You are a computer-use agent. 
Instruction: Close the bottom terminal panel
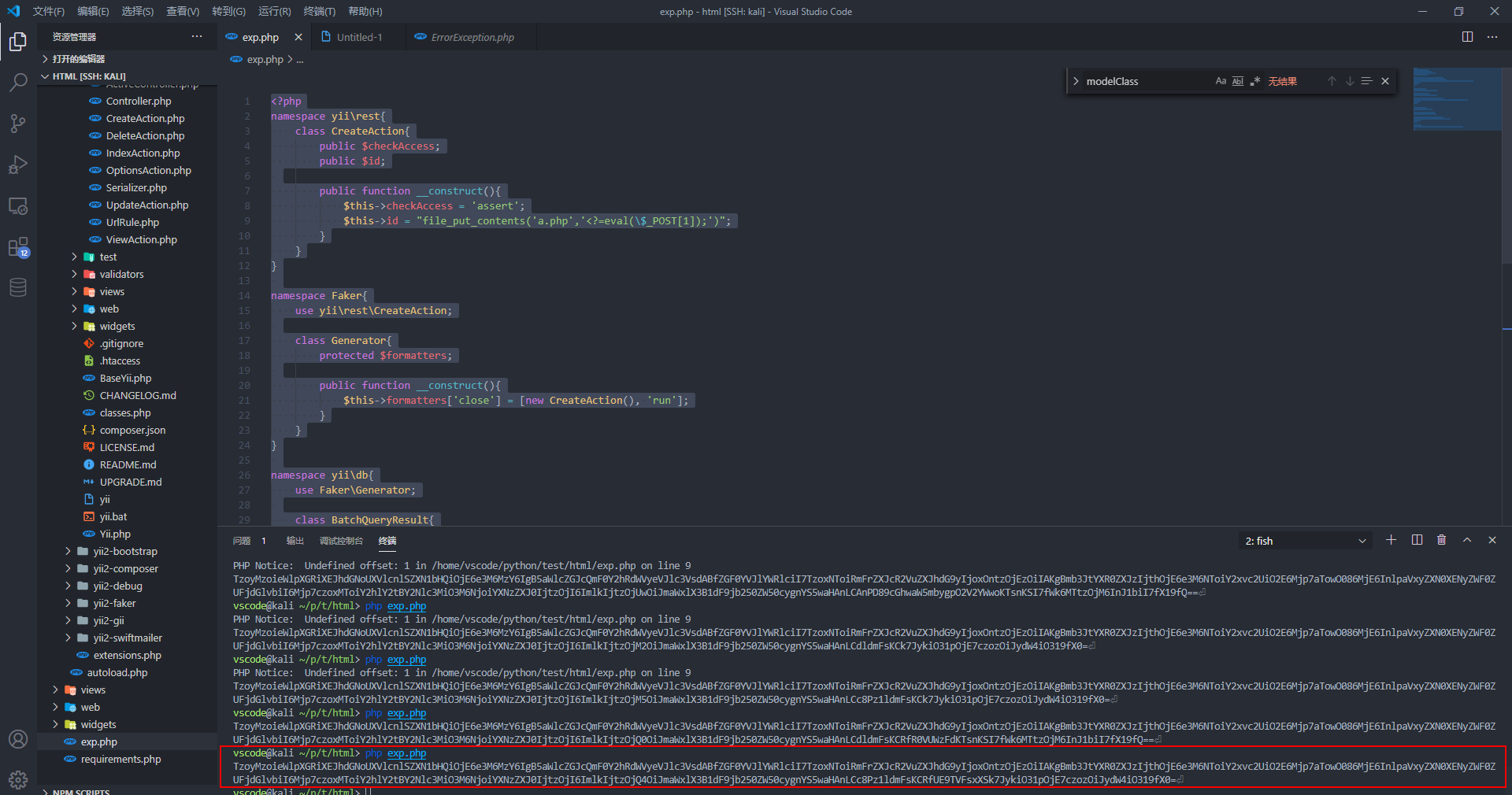1492,540
